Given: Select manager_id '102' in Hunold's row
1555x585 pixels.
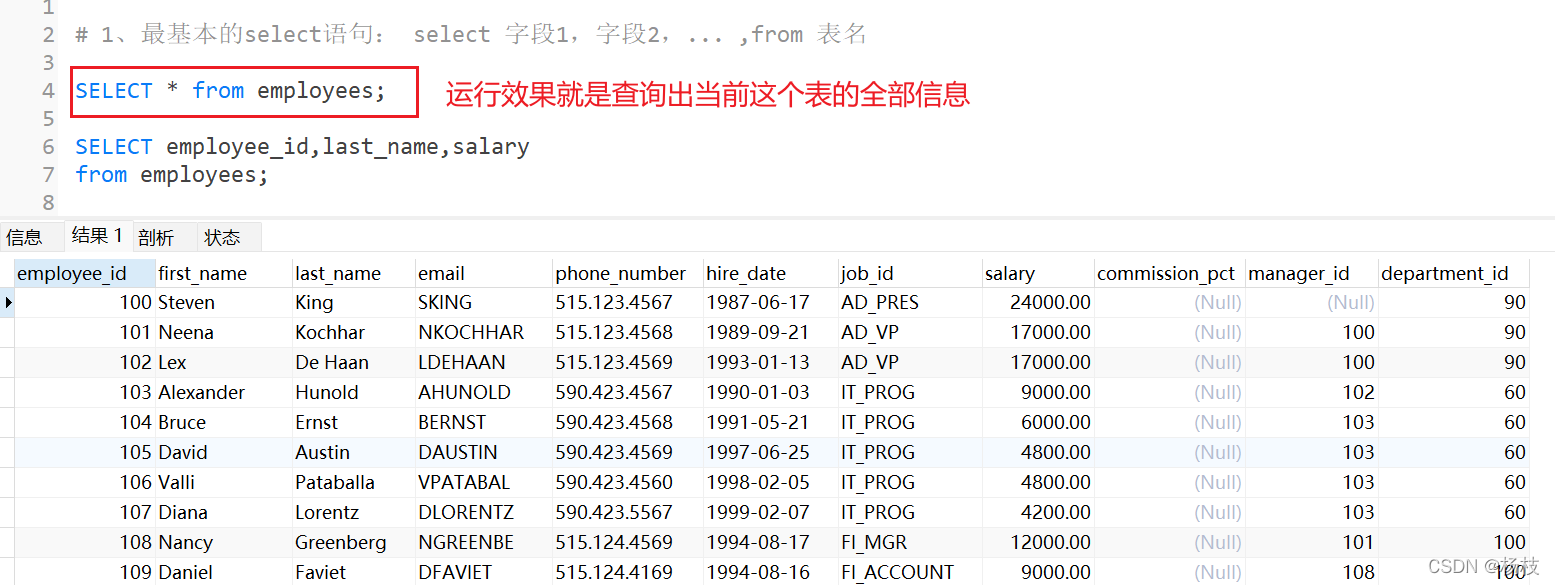Looking at the screenshot, I should click(1312, 392).
